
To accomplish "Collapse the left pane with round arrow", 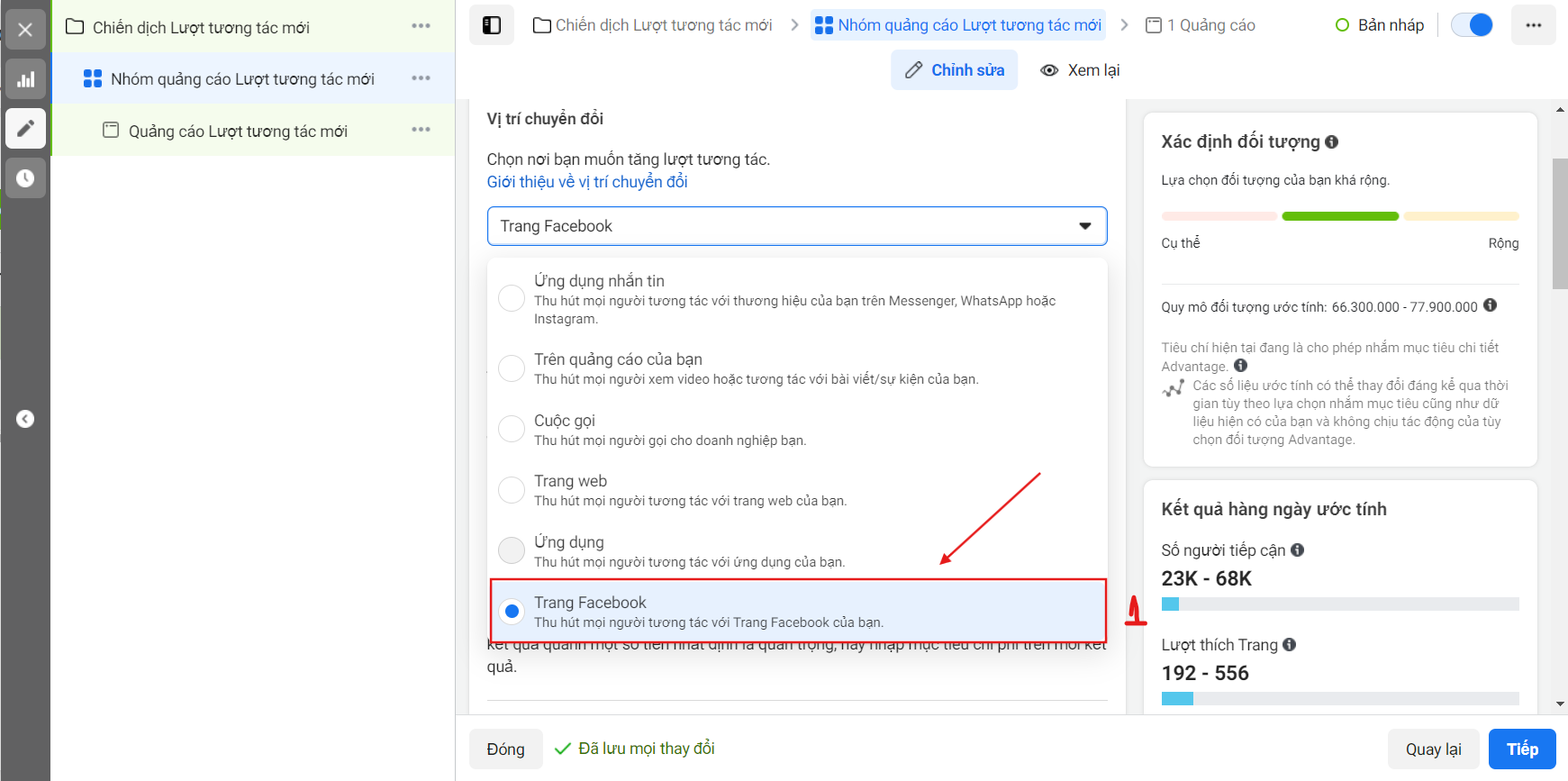I will (x=25, y=419).
